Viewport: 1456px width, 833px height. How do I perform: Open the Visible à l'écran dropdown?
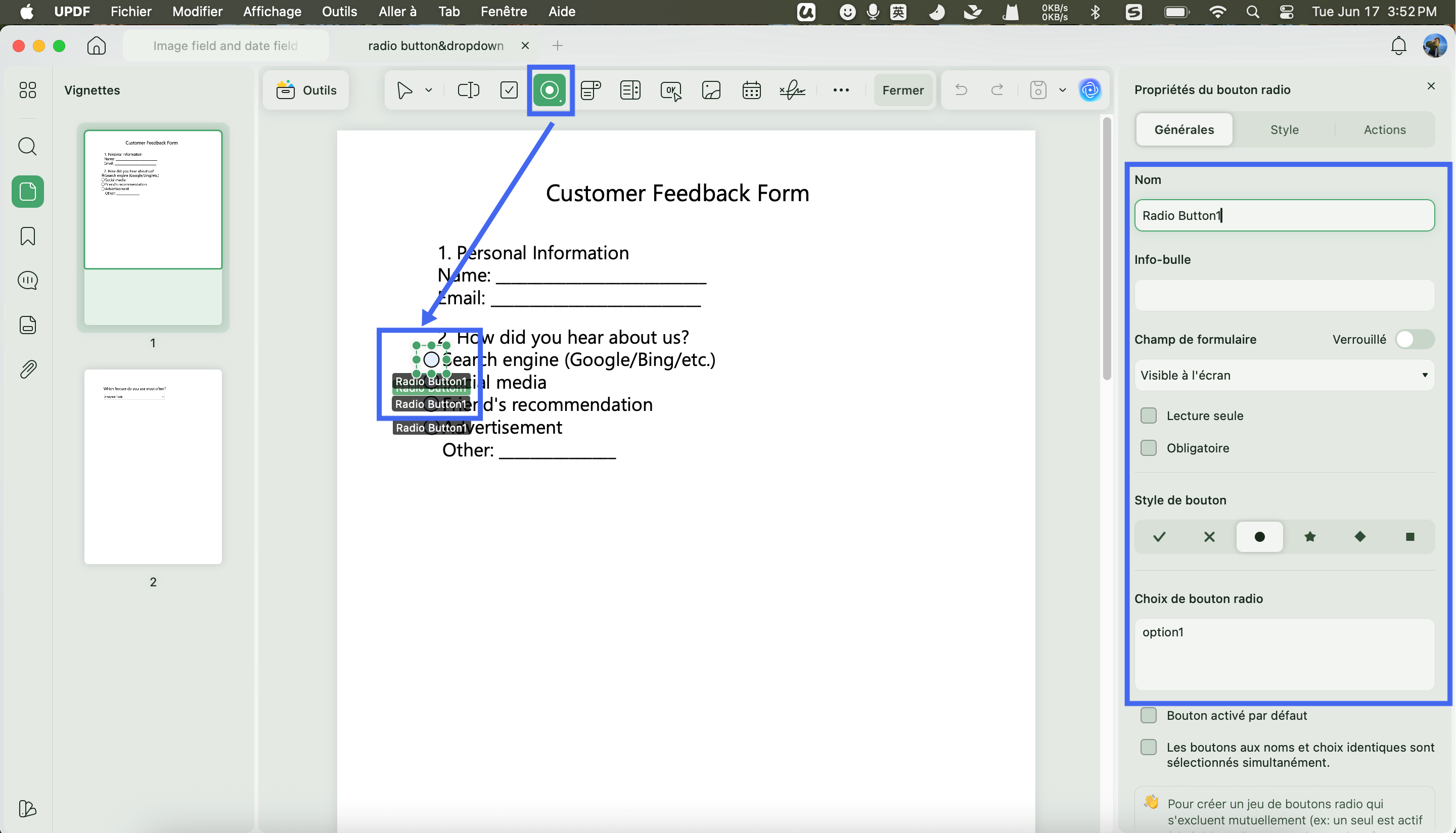[x=1285, y=376]
